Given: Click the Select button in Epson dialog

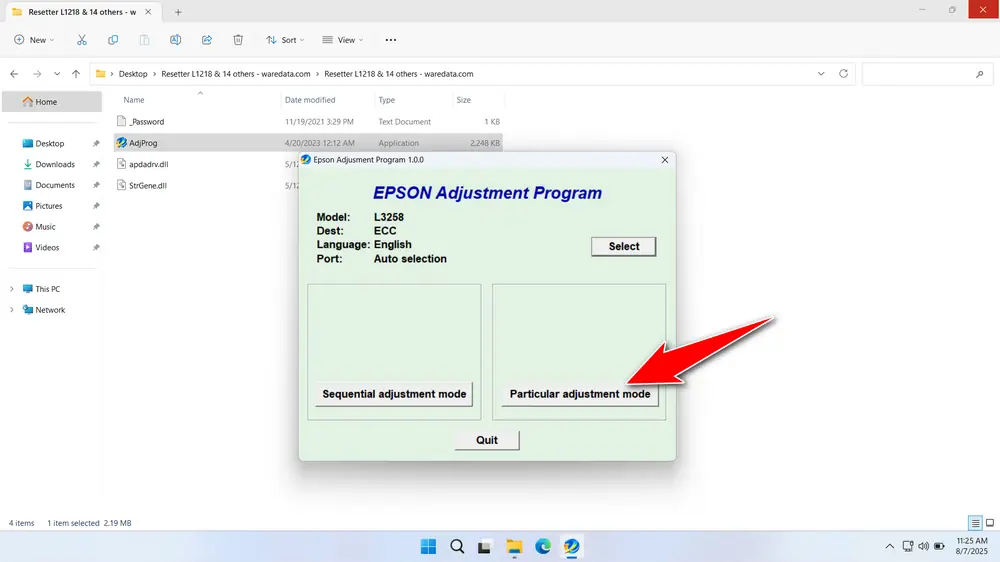Looking at the screenshot, I should (623, 246).
